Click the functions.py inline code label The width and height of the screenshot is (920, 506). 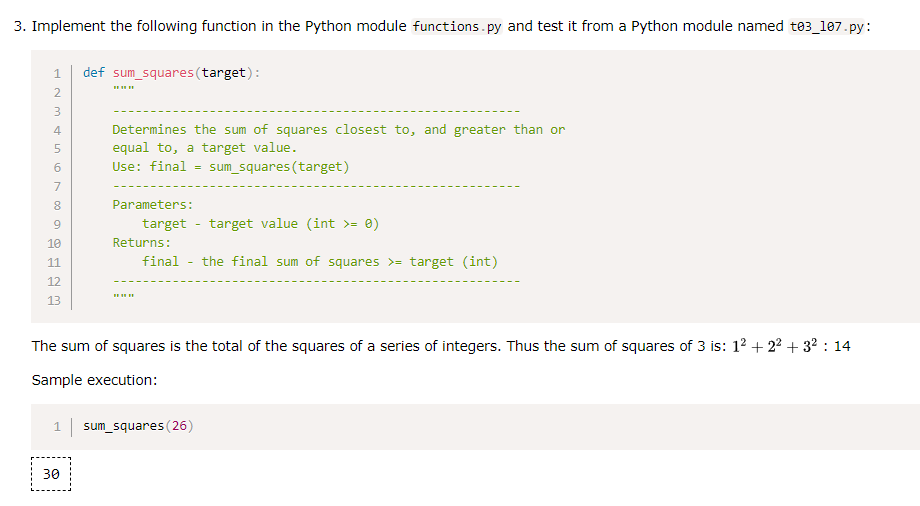click(456, 26)
